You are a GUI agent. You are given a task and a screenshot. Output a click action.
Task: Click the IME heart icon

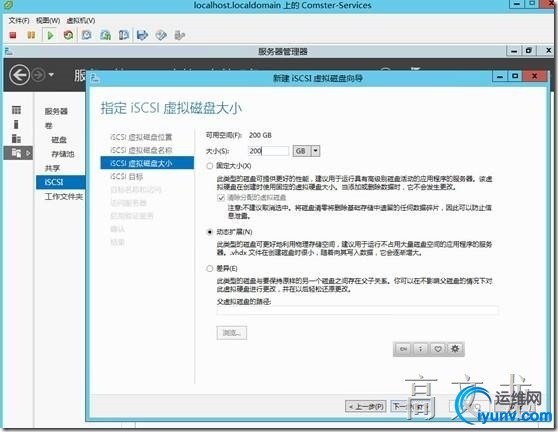(x=438, y=349)
